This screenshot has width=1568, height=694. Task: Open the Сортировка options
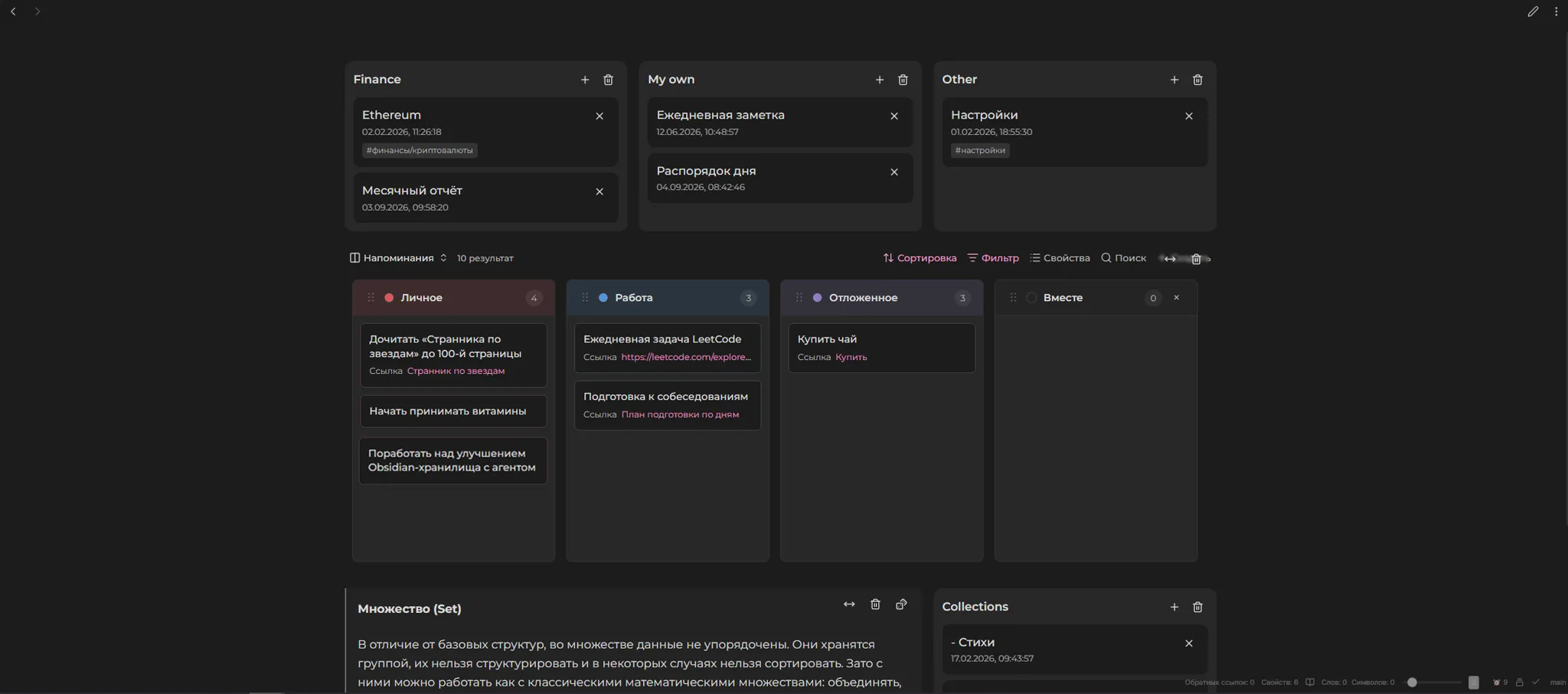click(x=920, y=258)
